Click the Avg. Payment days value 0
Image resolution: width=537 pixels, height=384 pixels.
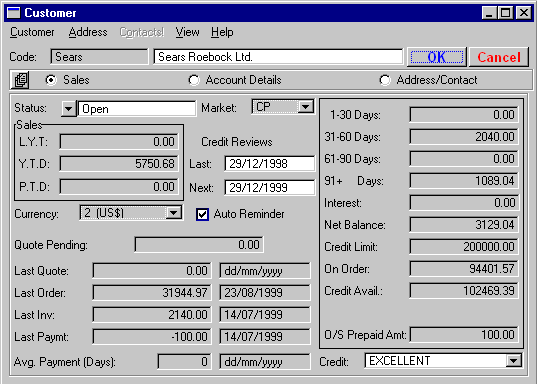pyautogui.click(x=184, y=362)
